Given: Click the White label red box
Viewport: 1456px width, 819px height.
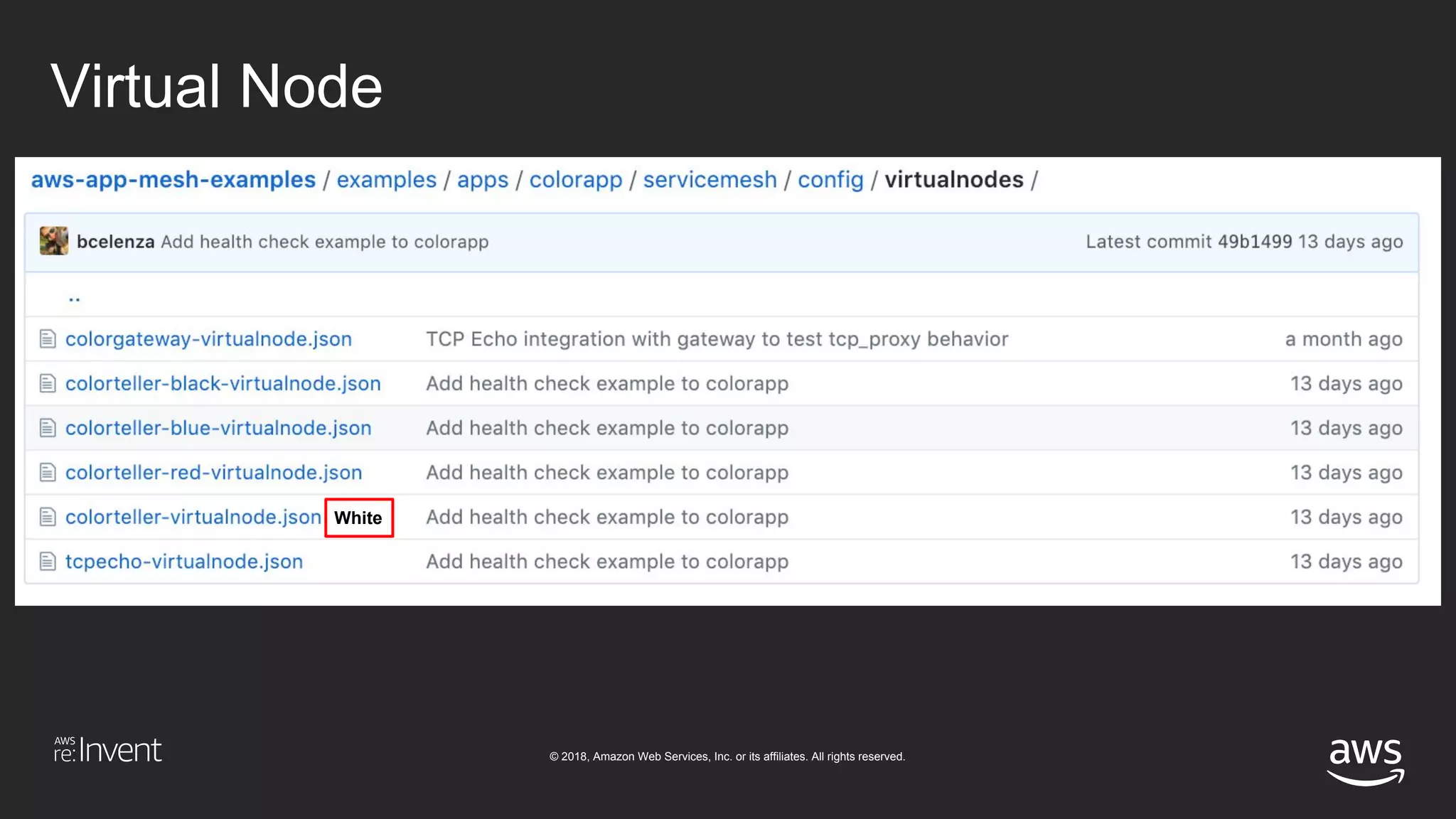Looking at the screenshot, I should 359,518.
